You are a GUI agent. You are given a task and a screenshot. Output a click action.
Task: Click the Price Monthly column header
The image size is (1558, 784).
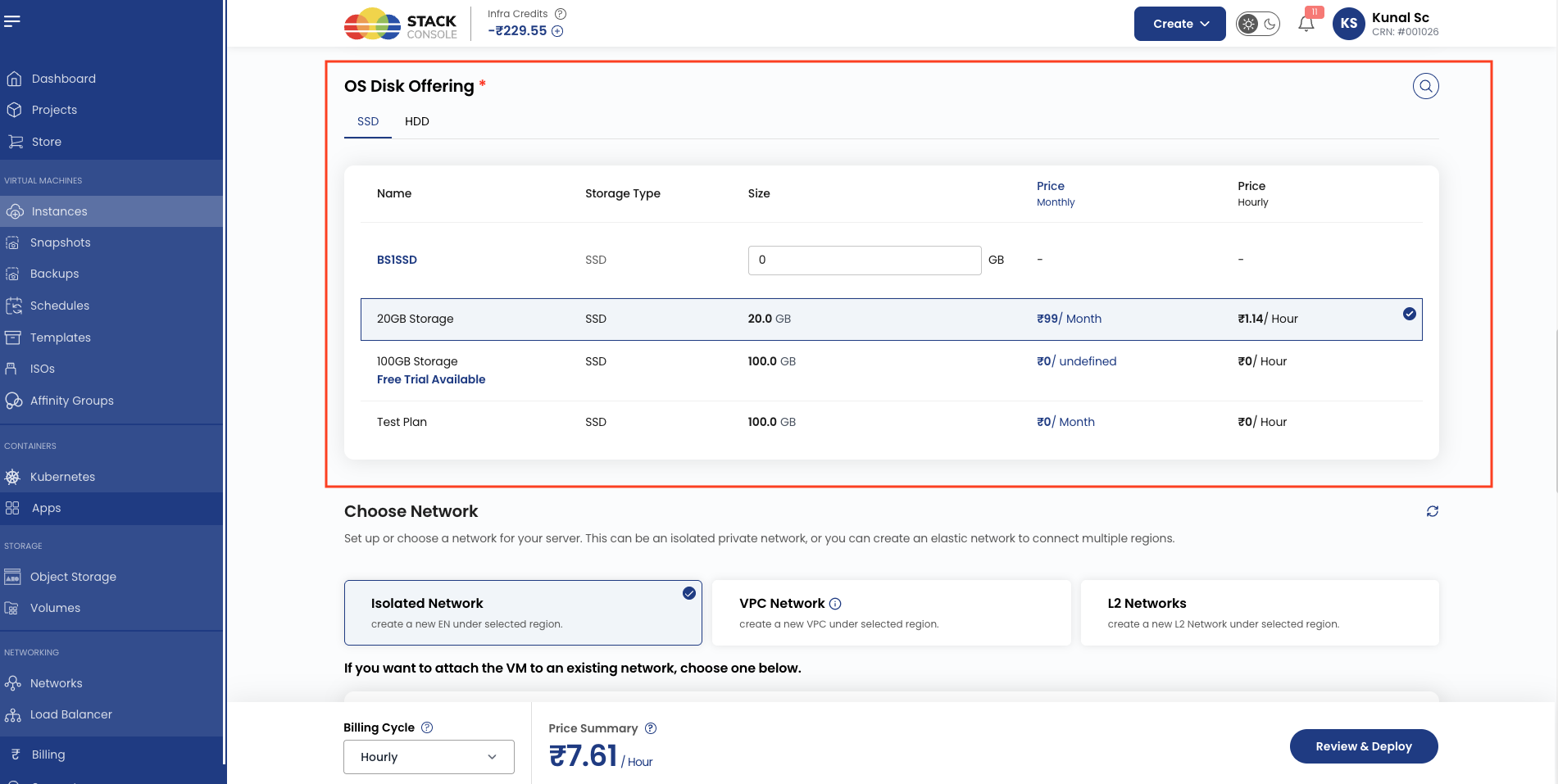[1056, 193]
